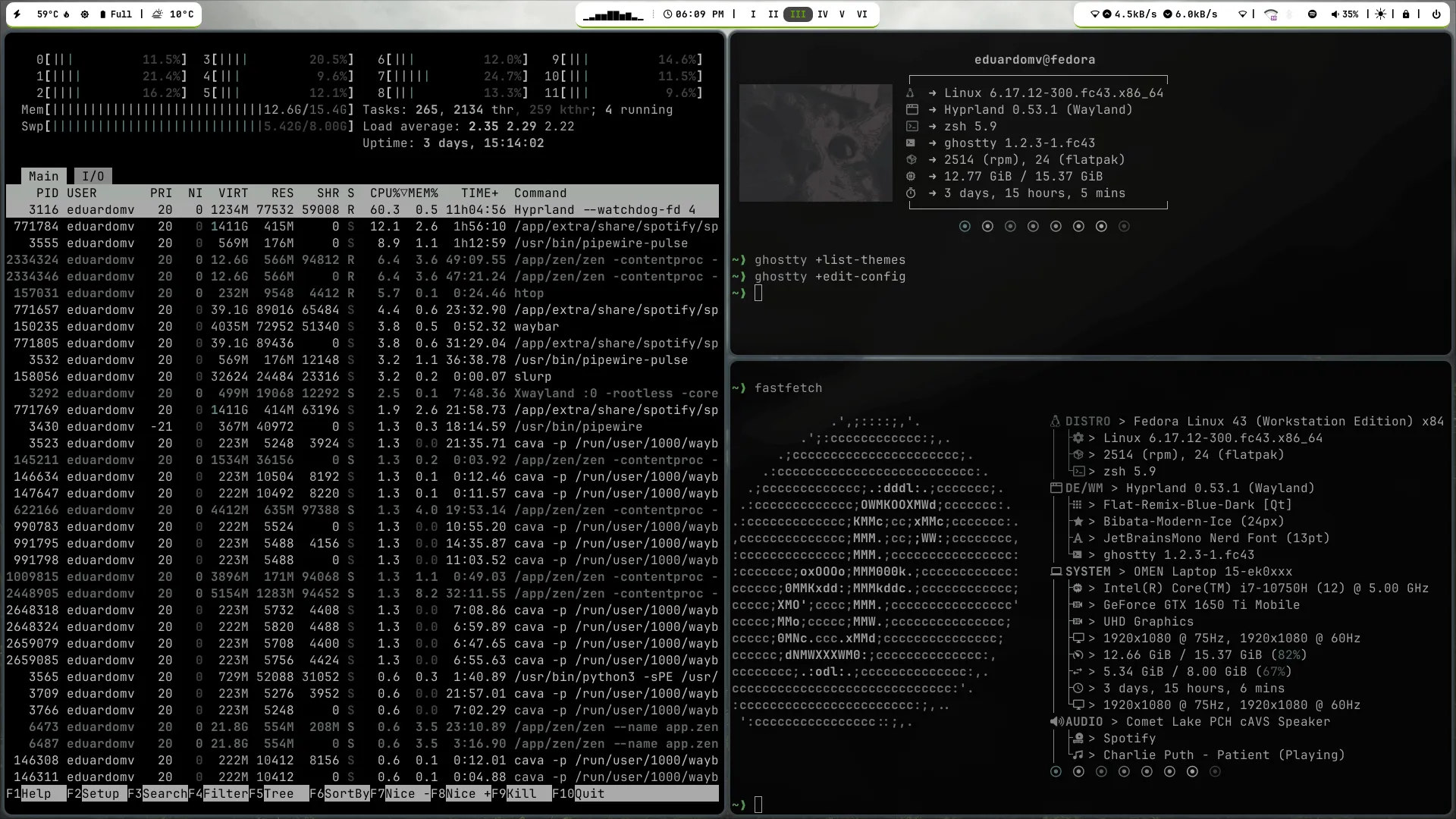Click the lock screen icon

(1406, 14)
